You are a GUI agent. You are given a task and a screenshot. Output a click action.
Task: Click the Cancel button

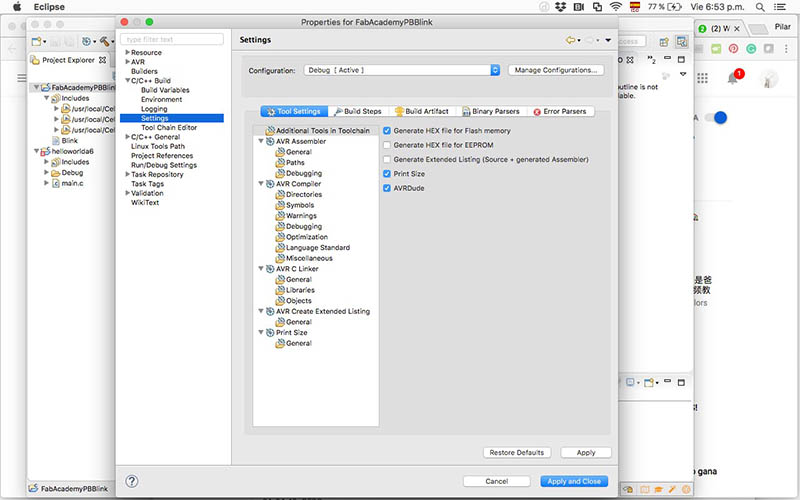496,481
